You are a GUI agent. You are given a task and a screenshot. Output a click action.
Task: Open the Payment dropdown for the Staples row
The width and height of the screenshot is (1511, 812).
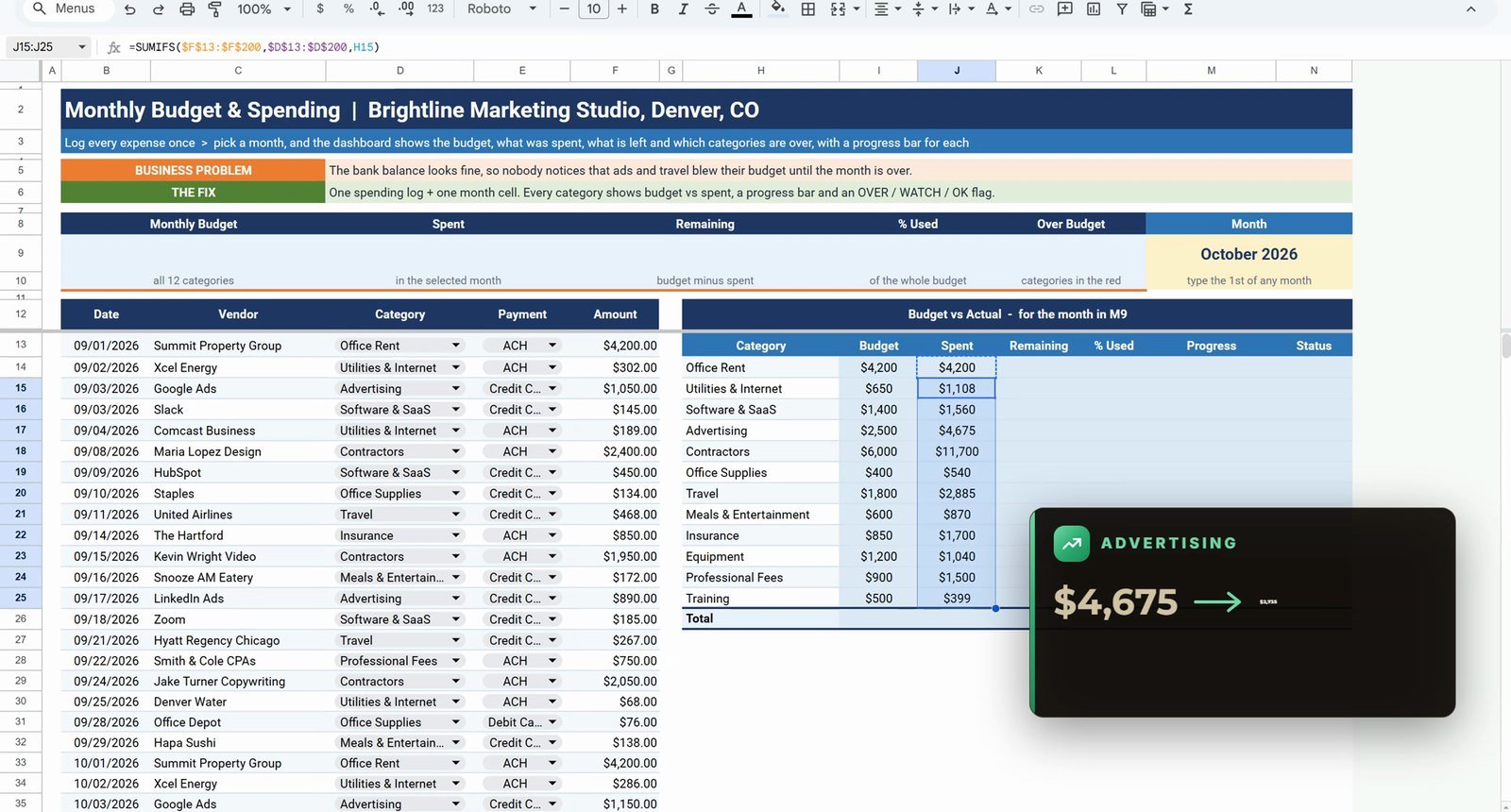point(552,493)
